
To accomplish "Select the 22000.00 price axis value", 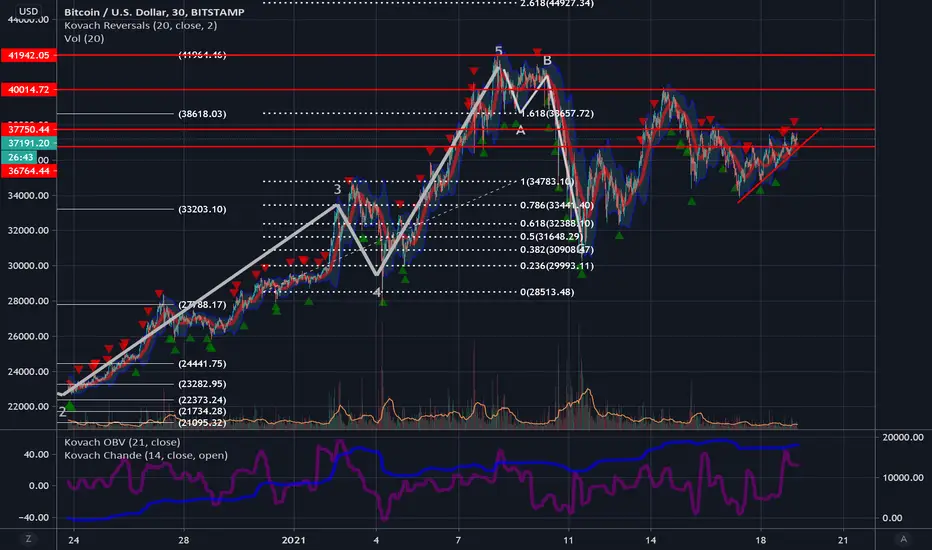I will [x=28, y=407].
